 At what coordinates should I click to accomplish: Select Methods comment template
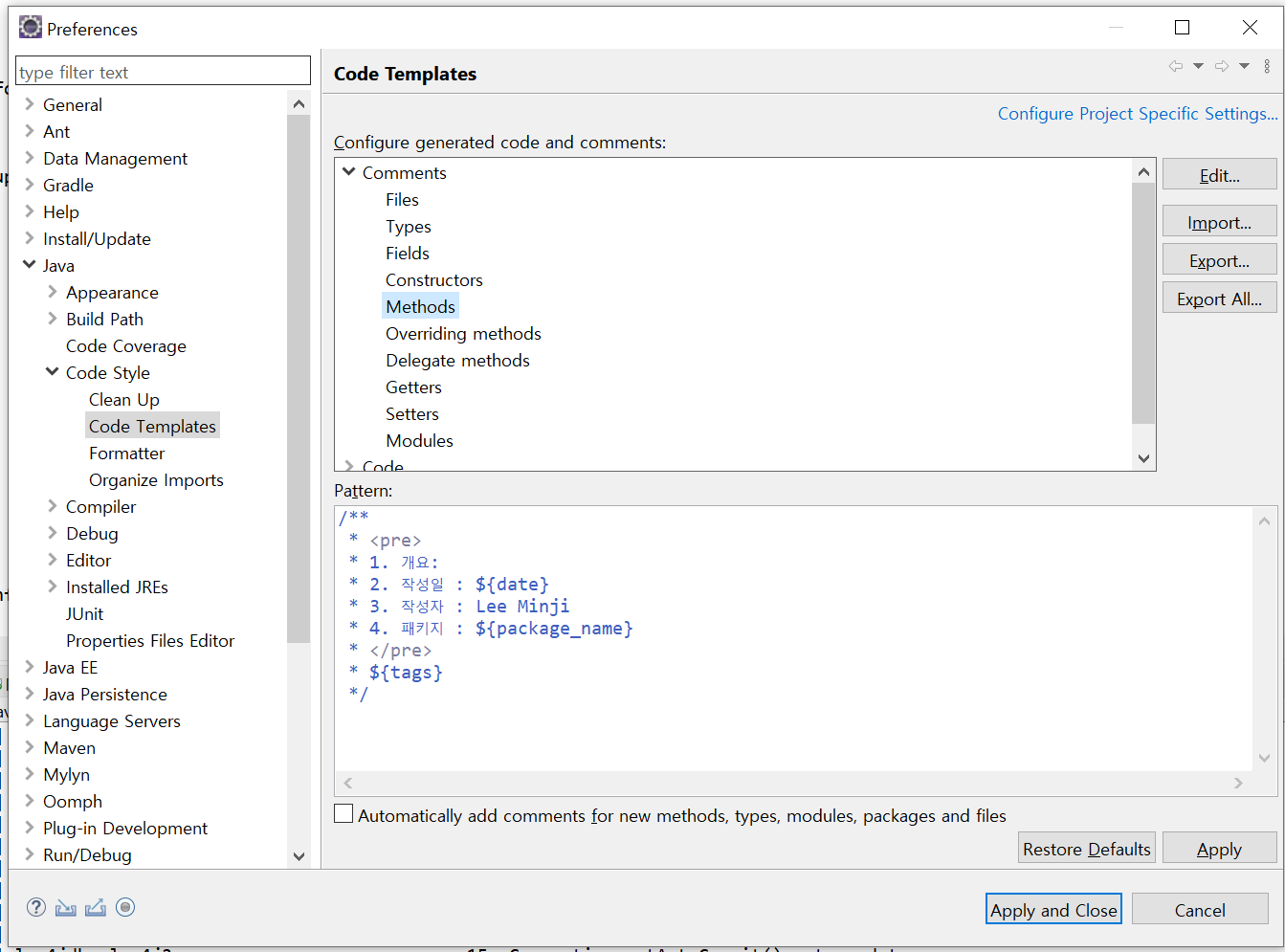420,306
